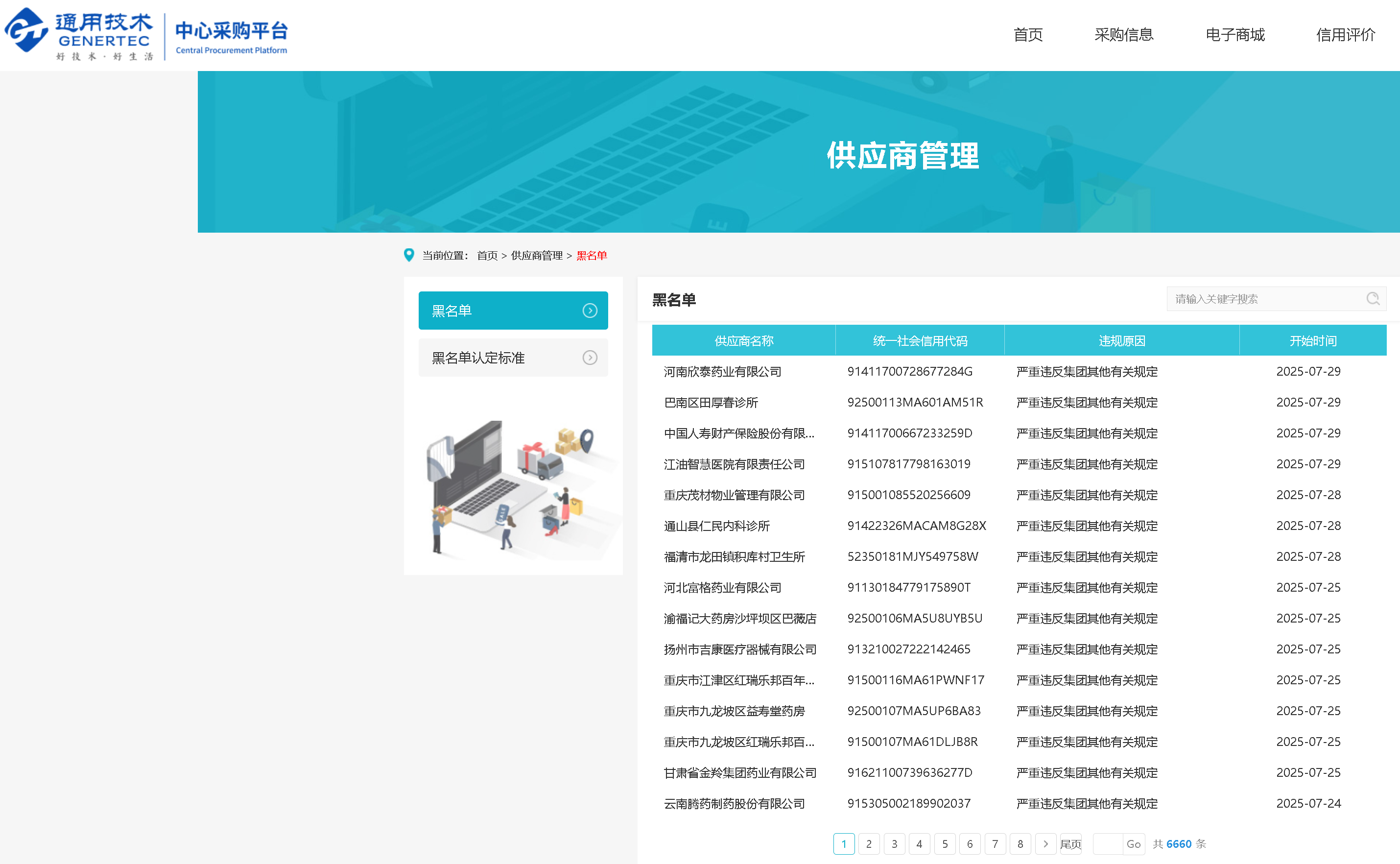Click the arrow icon on 黑名单认定标准 item

click(x=590, y=358)
